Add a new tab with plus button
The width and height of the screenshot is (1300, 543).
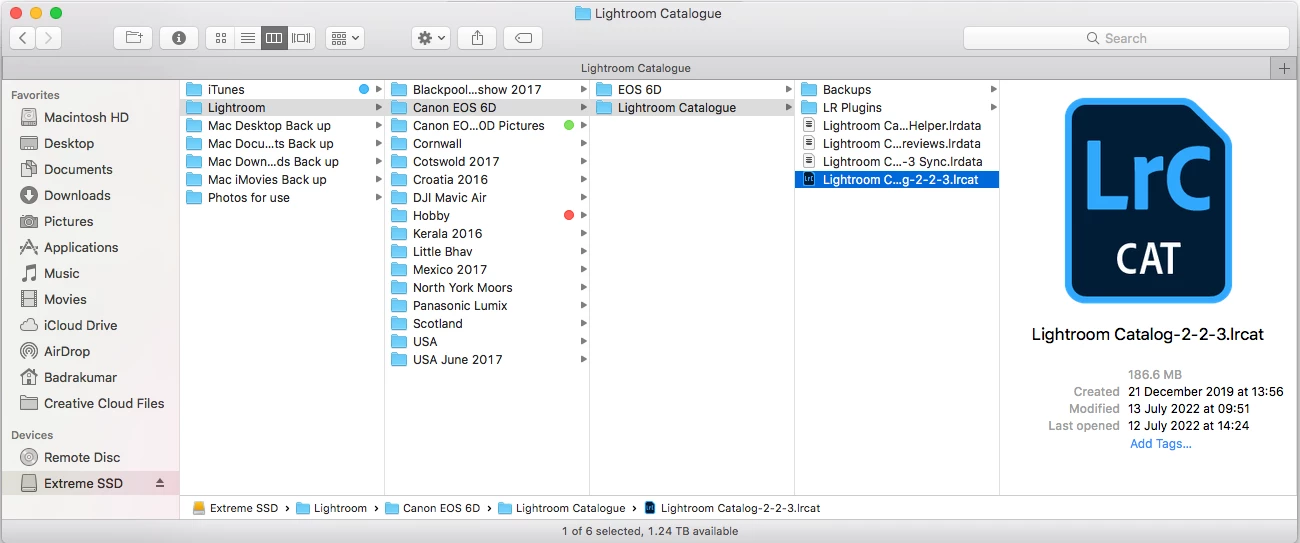1285,68
